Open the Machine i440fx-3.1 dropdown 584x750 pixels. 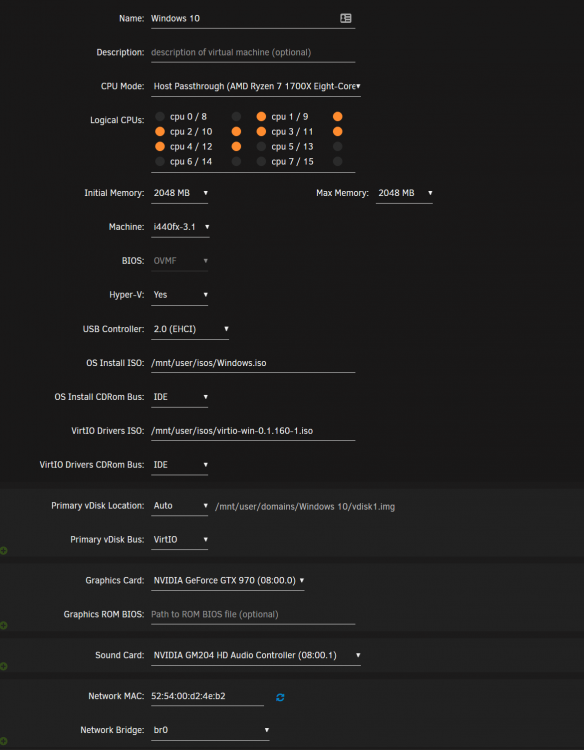[x=180, y=227]
